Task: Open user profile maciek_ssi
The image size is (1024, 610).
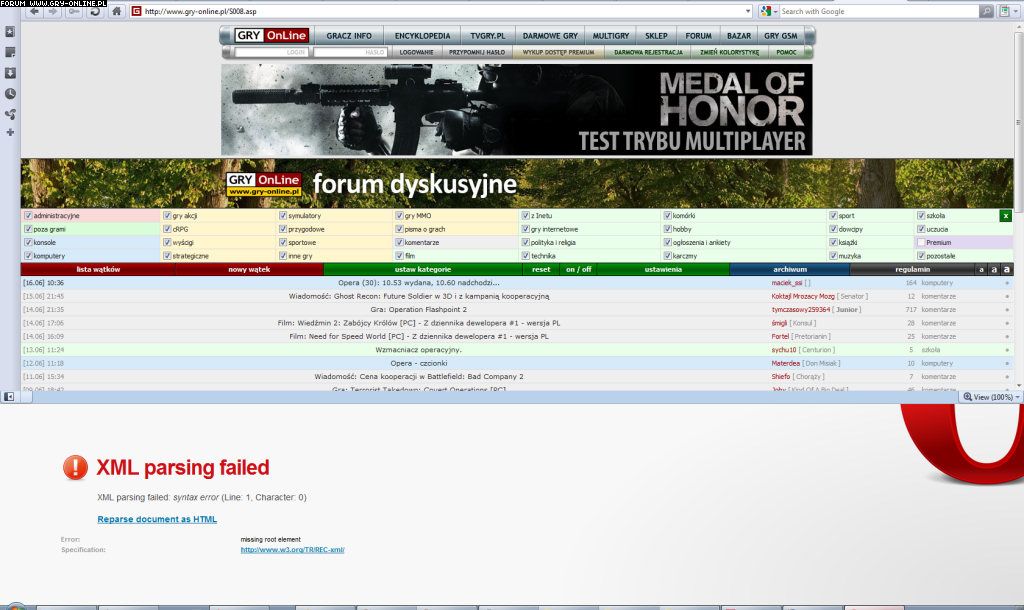Action: (786, 283)
